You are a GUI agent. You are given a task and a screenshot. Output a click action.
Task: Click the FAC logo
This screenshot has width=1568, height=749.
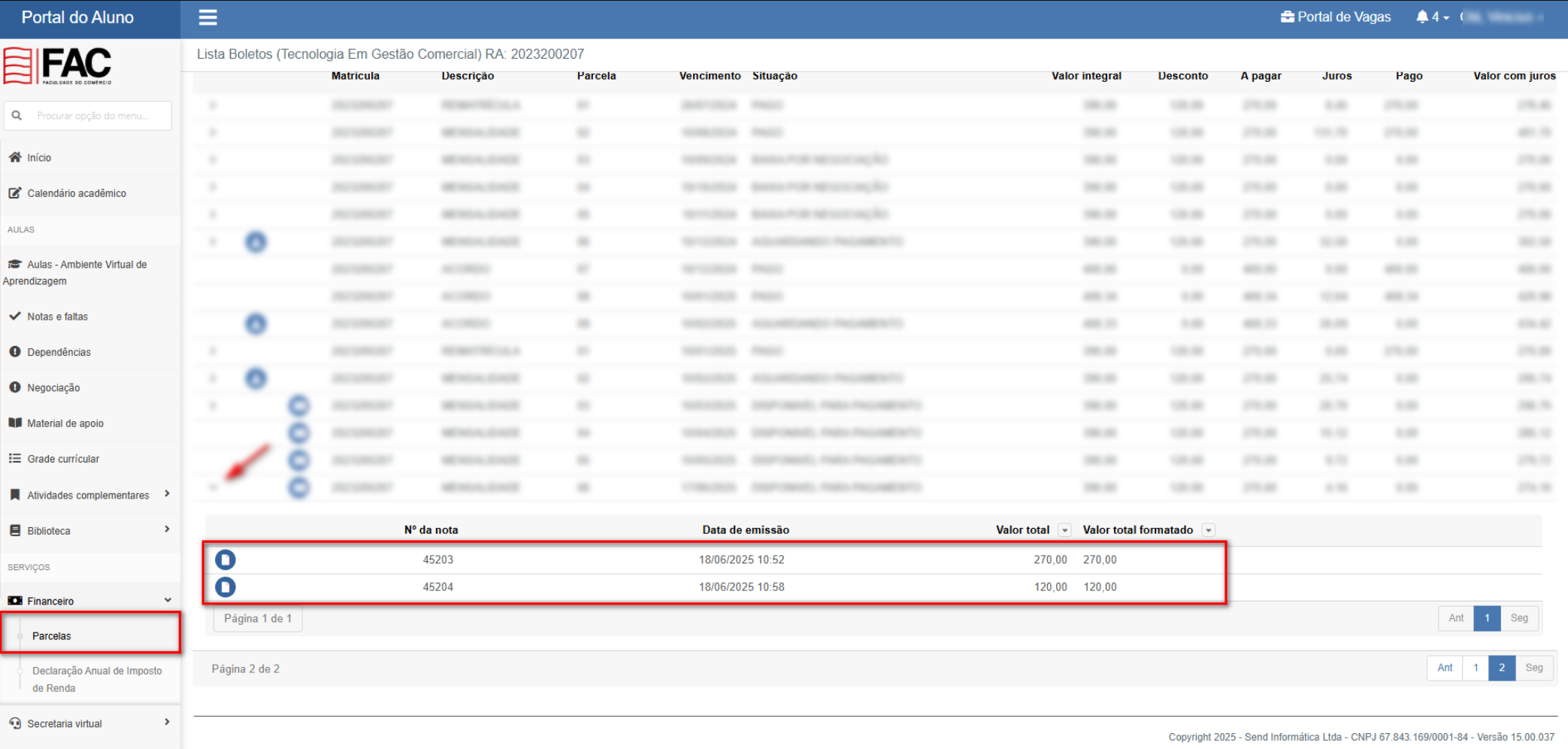coord(58,65)
